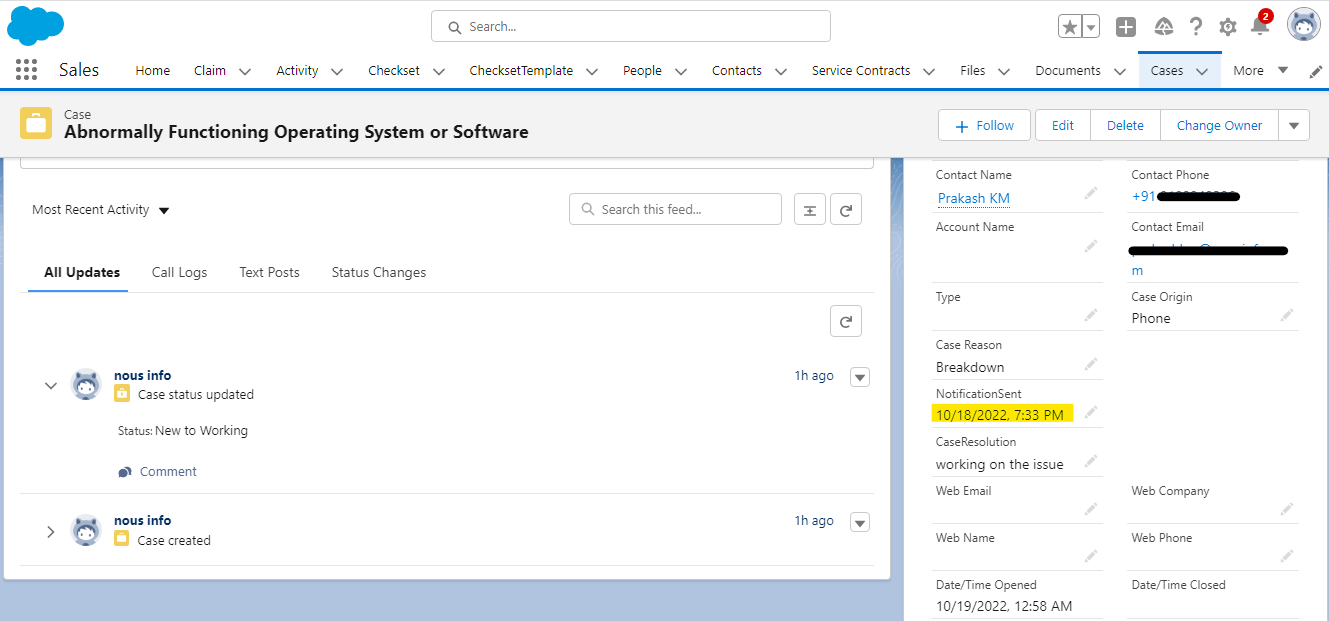This screenshot has width=1329, height=621.
Task: Open the Claim tab
Action: click(210, 71)
